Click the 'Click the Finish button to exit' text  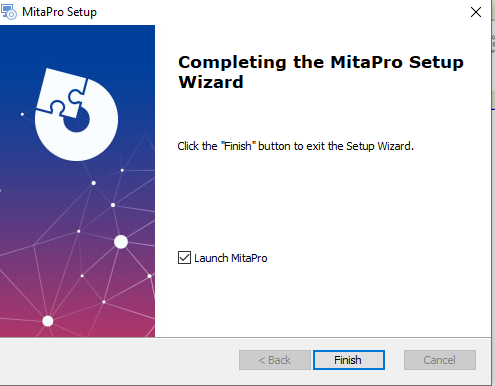coord(295,146)
